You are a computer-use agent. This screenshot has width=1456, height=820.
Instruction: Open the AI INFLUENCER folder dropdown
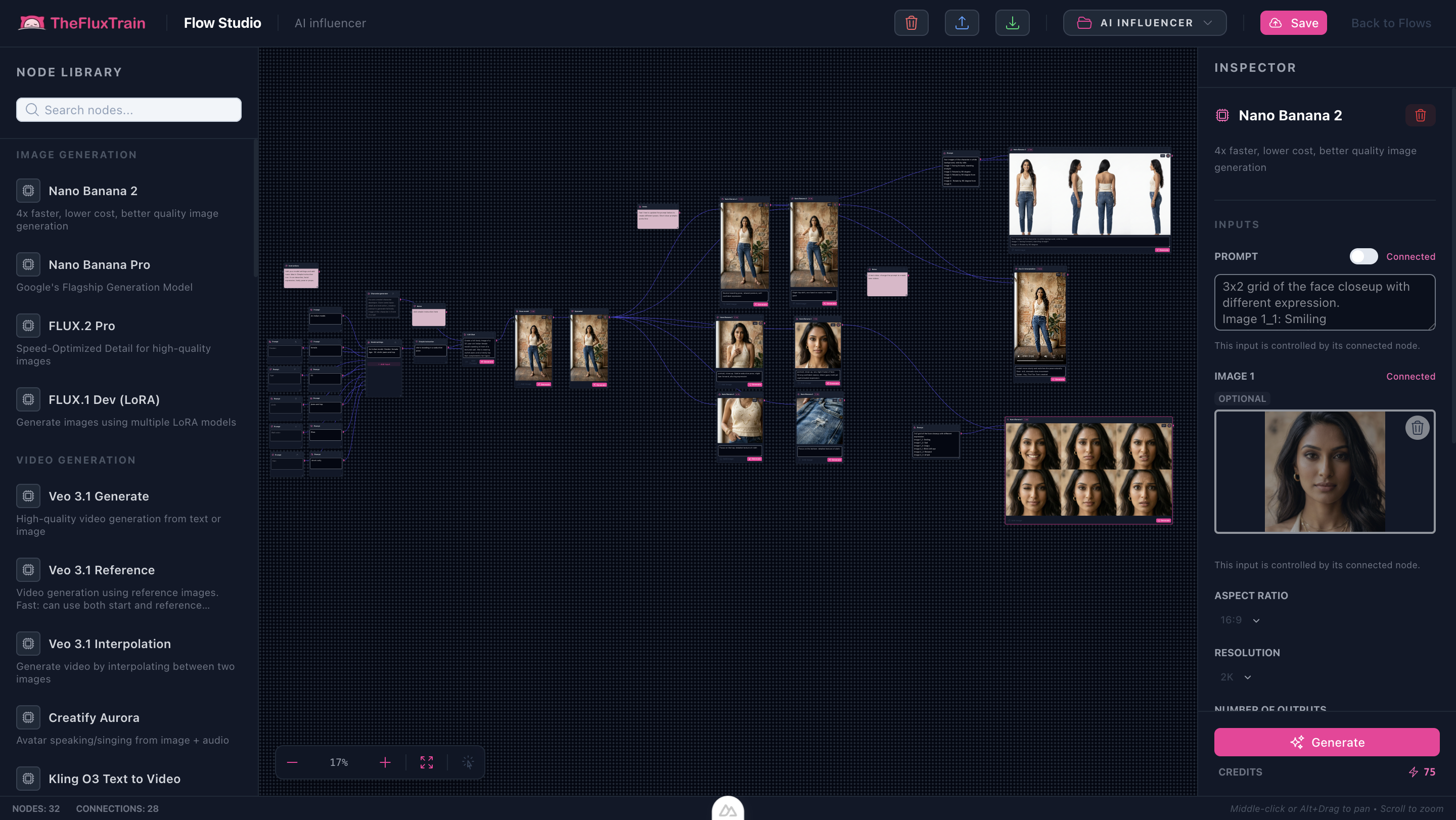tap(1145, 23)
